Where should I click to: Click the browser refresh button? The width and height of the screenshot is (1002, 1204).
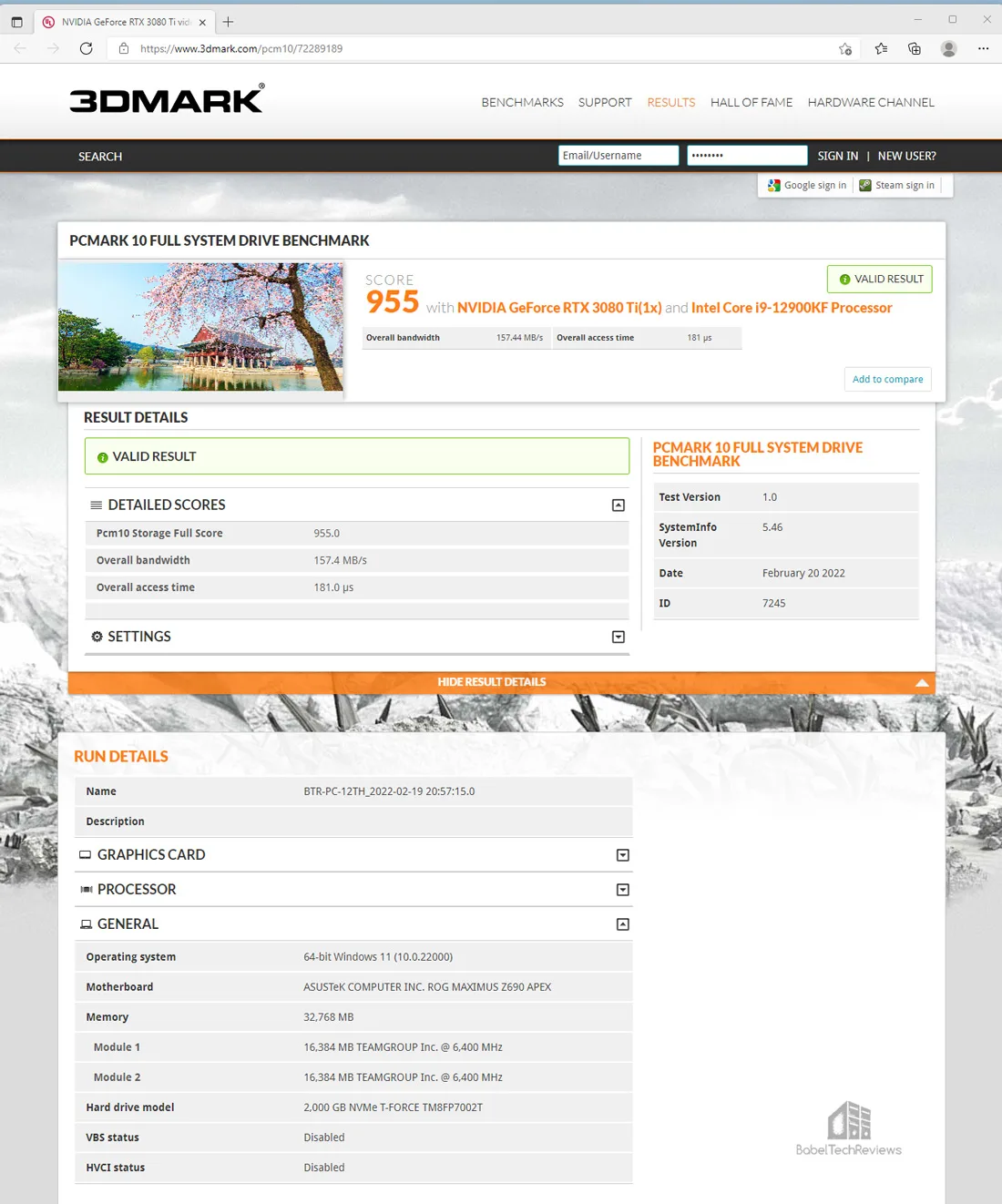pyautogui.click(x=87, y=48)
